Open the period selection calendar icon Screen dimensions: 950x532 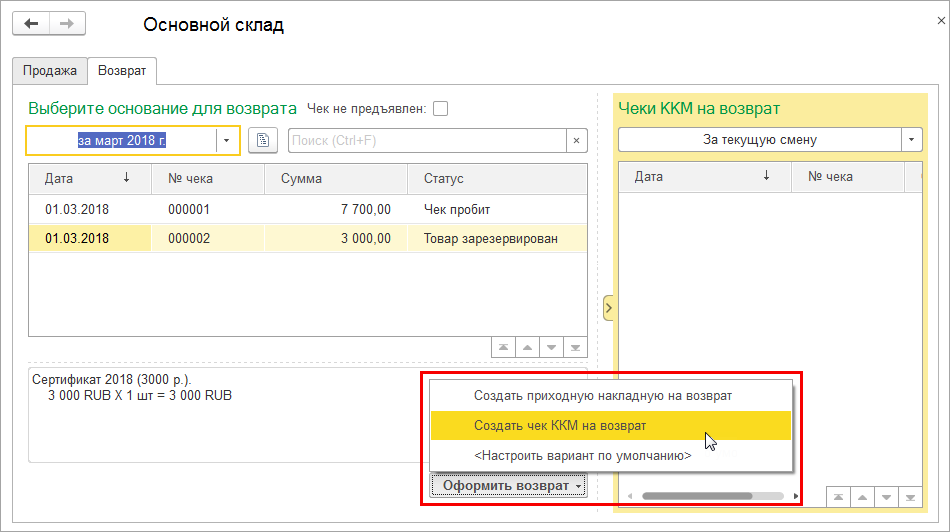click(x=262, y=141)
